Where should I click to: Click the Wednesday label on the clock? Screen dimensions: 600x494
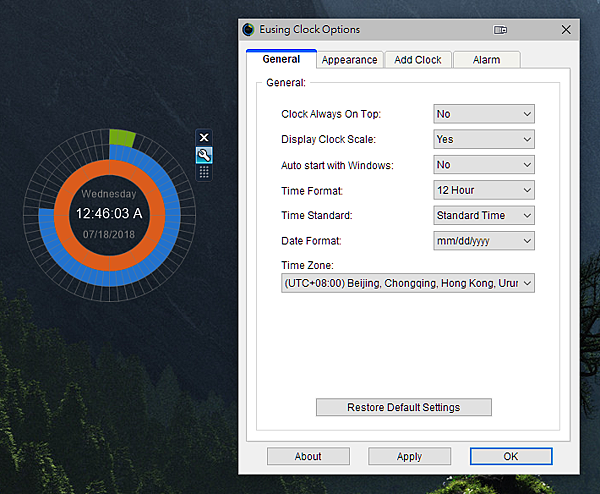point(109,194)
